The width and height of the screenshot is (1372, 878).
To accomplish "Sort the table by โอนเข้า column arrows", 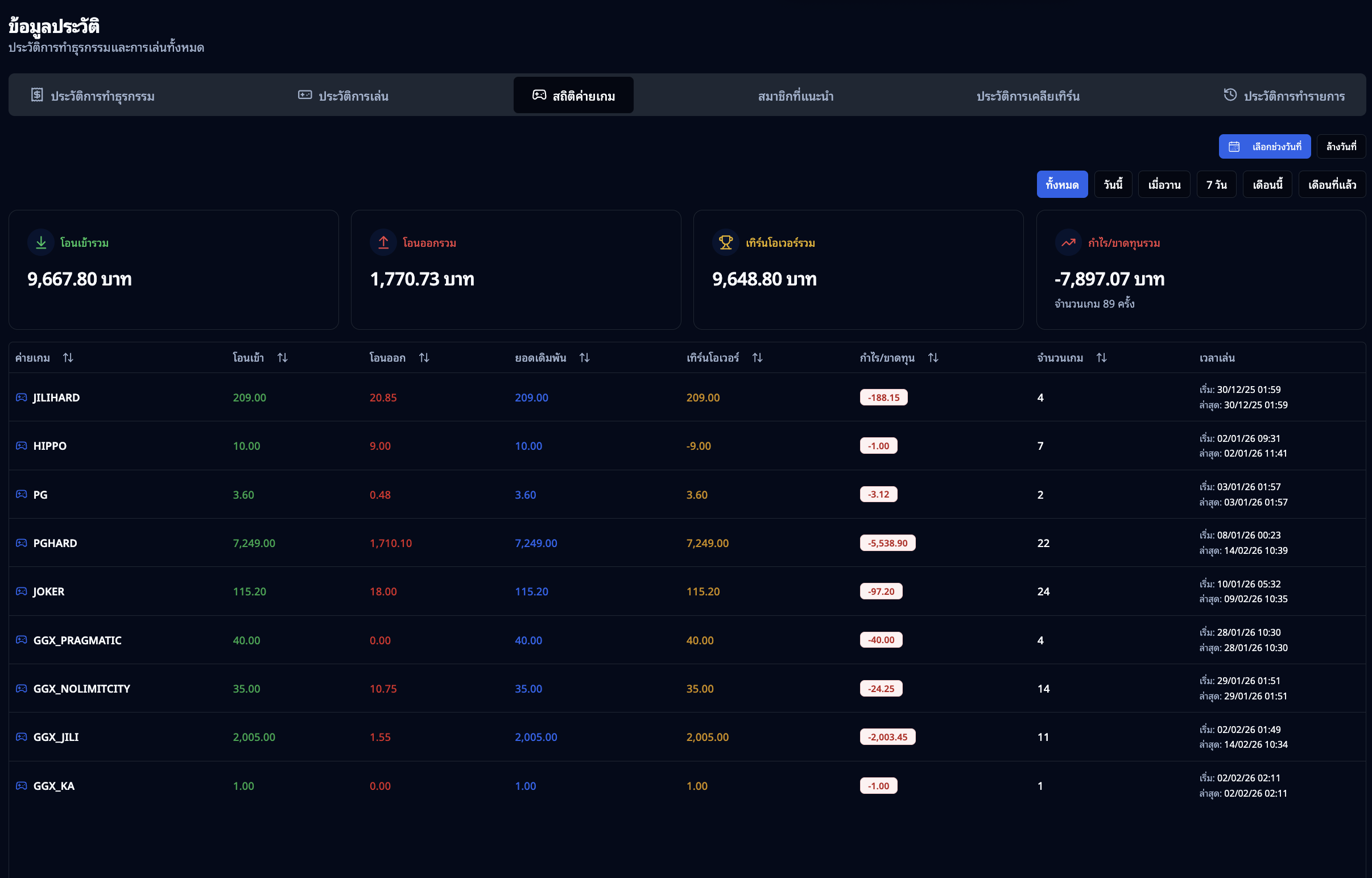I will (282, 358).
